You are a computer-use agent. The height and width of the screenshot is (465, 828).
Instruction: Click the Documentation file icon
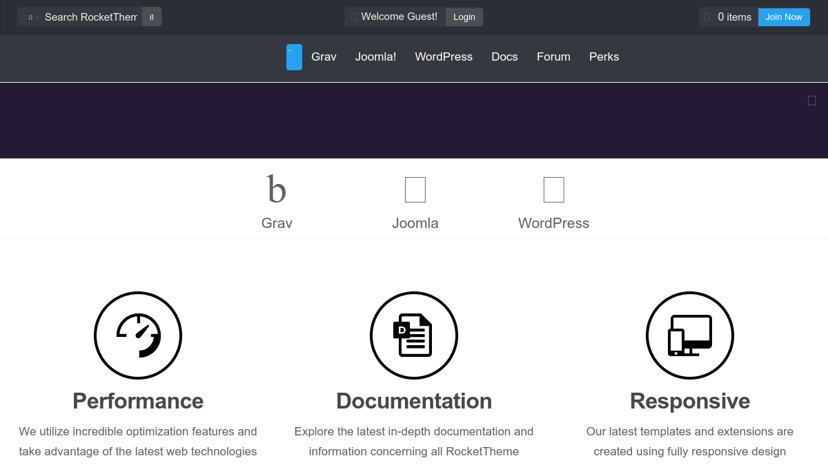414,336
